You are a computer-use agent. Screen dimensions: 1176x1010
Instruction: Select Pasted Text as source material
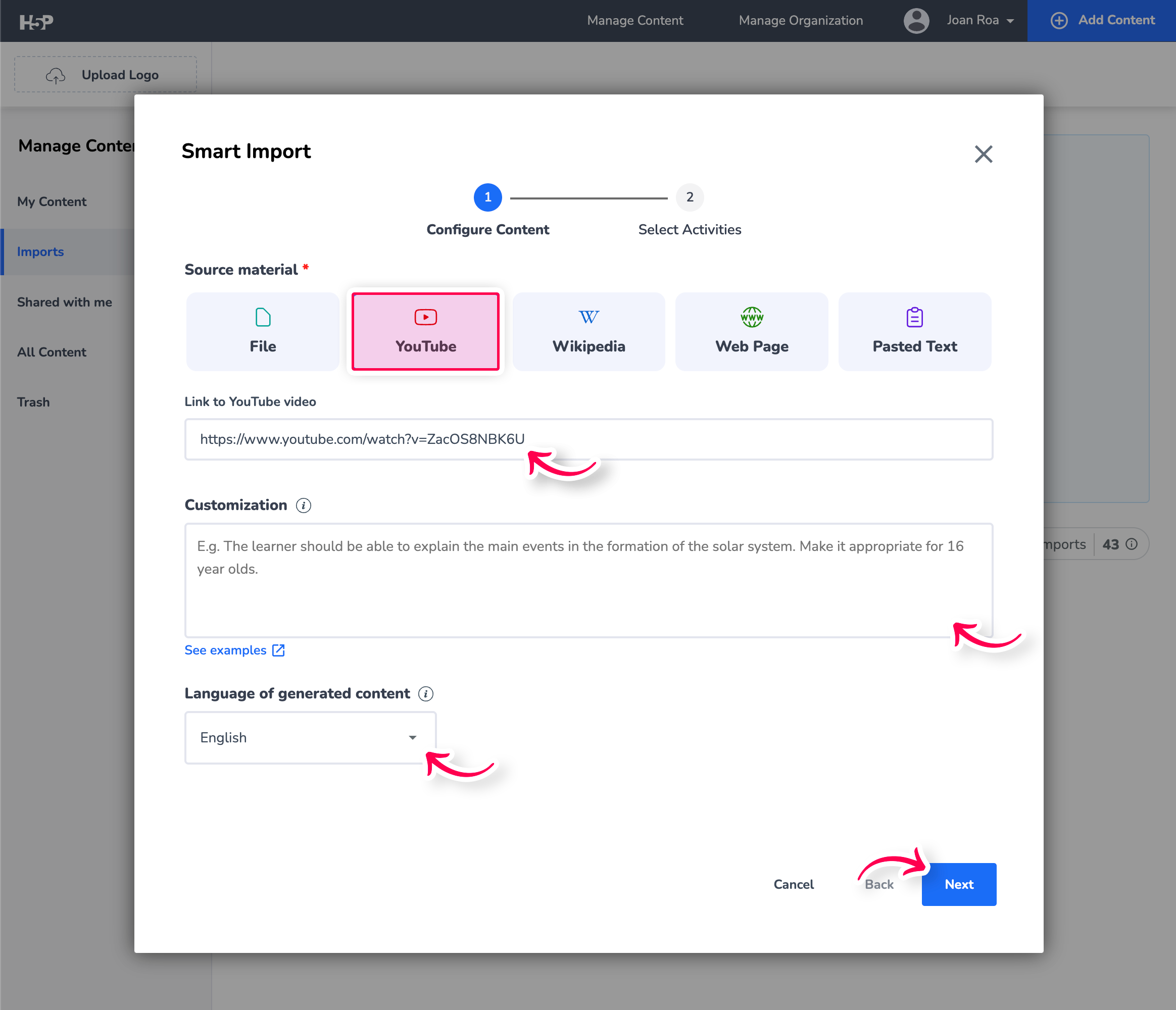coord(914,332)
